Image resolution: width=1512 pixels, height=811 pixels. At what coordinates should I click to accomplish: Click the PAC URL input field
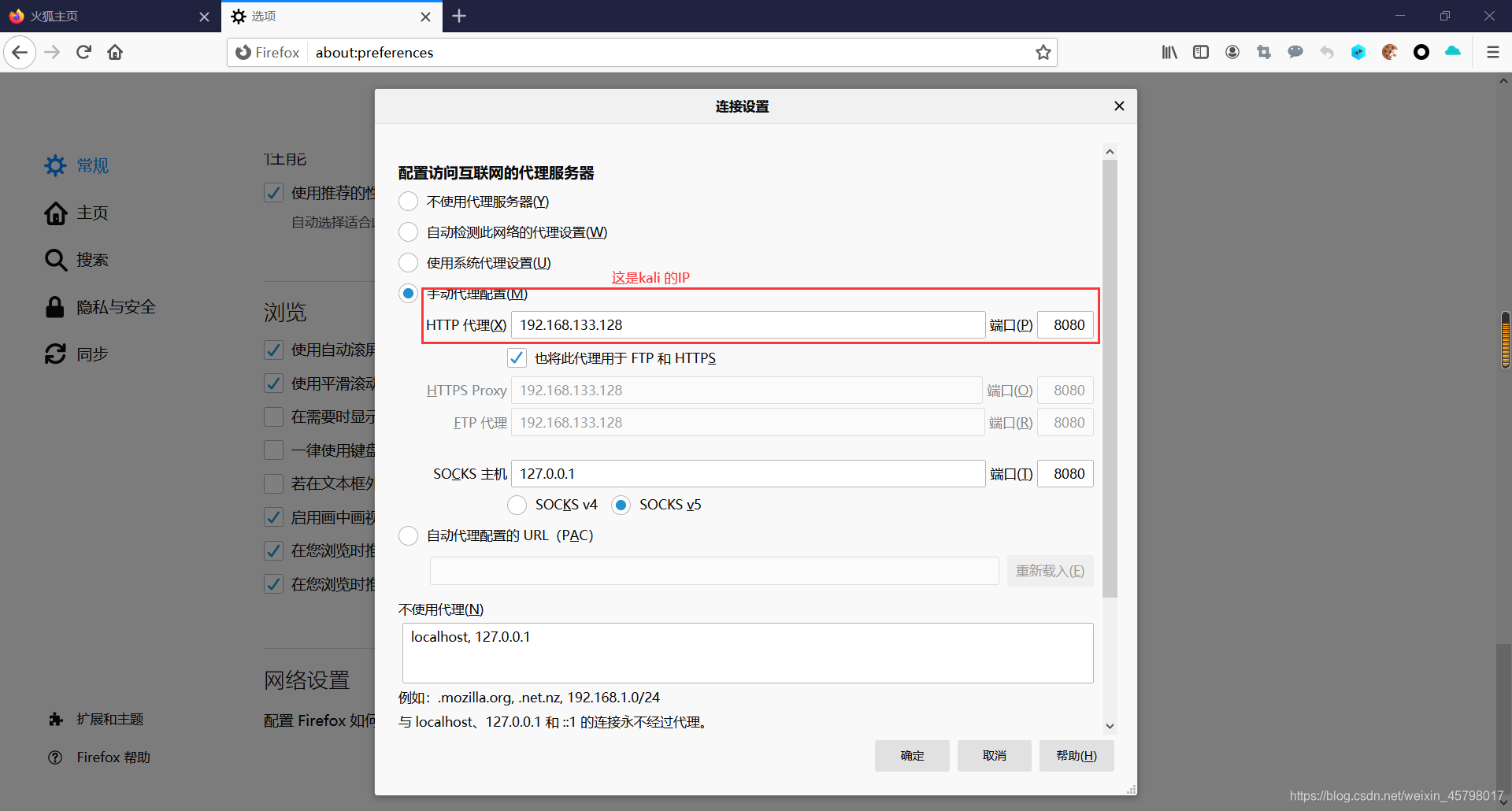714,571
